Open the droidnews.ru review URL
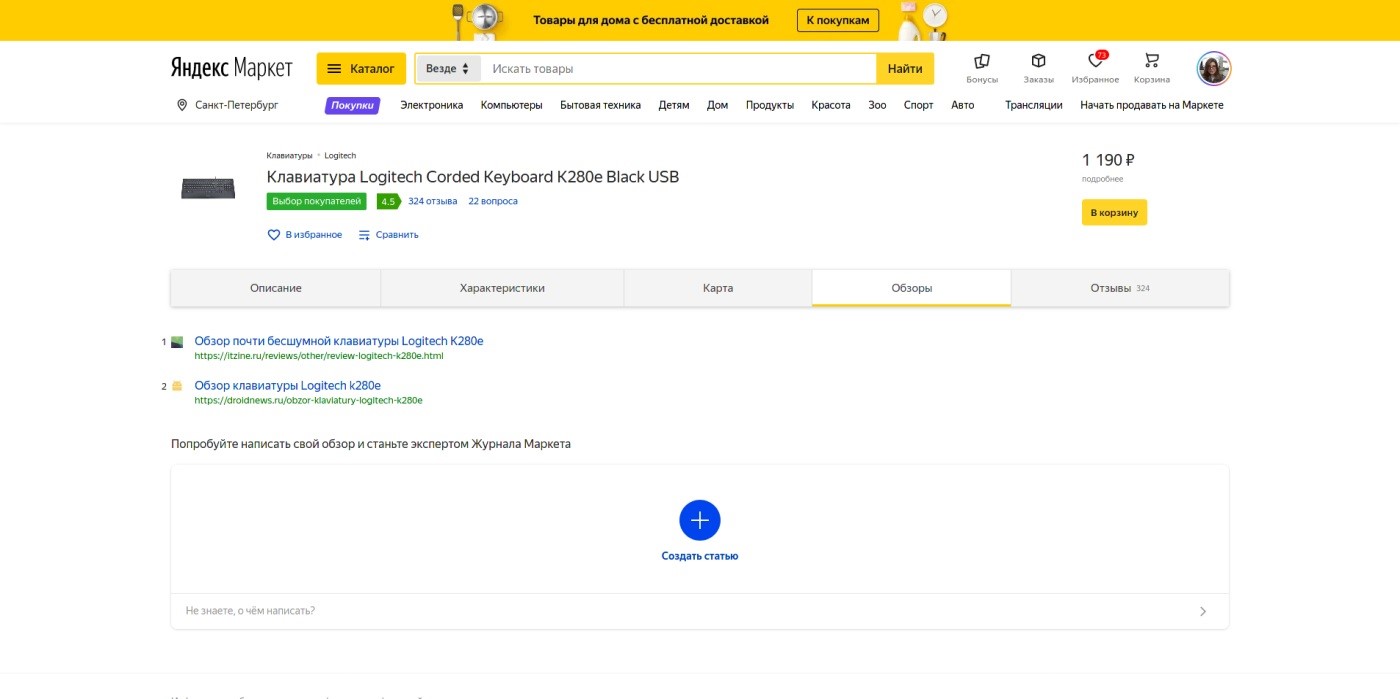 [x=309, y=400]
